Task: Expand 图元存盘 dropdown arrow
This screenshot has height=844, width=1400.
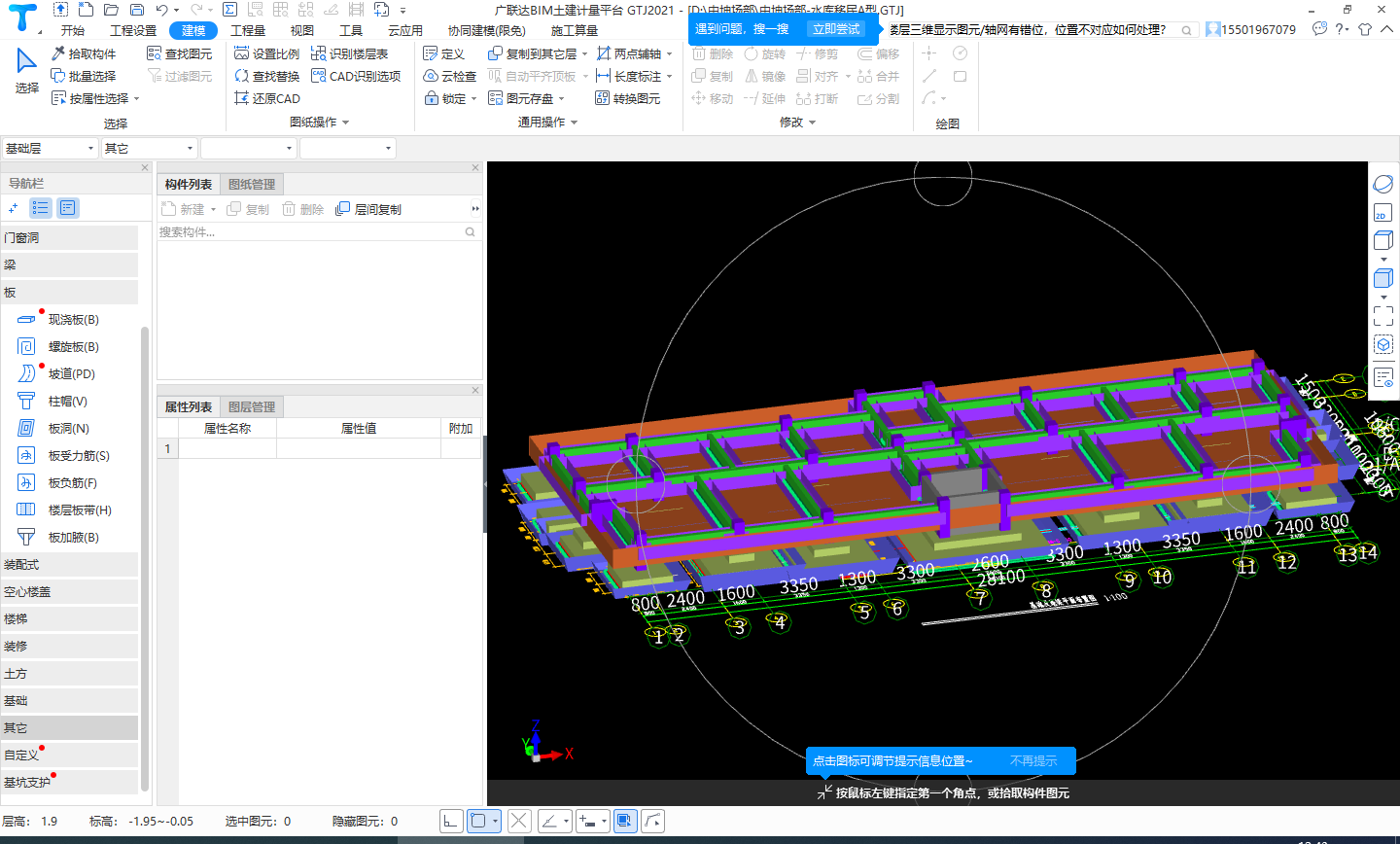Action: pyautogui.click(x=561, y=99)
